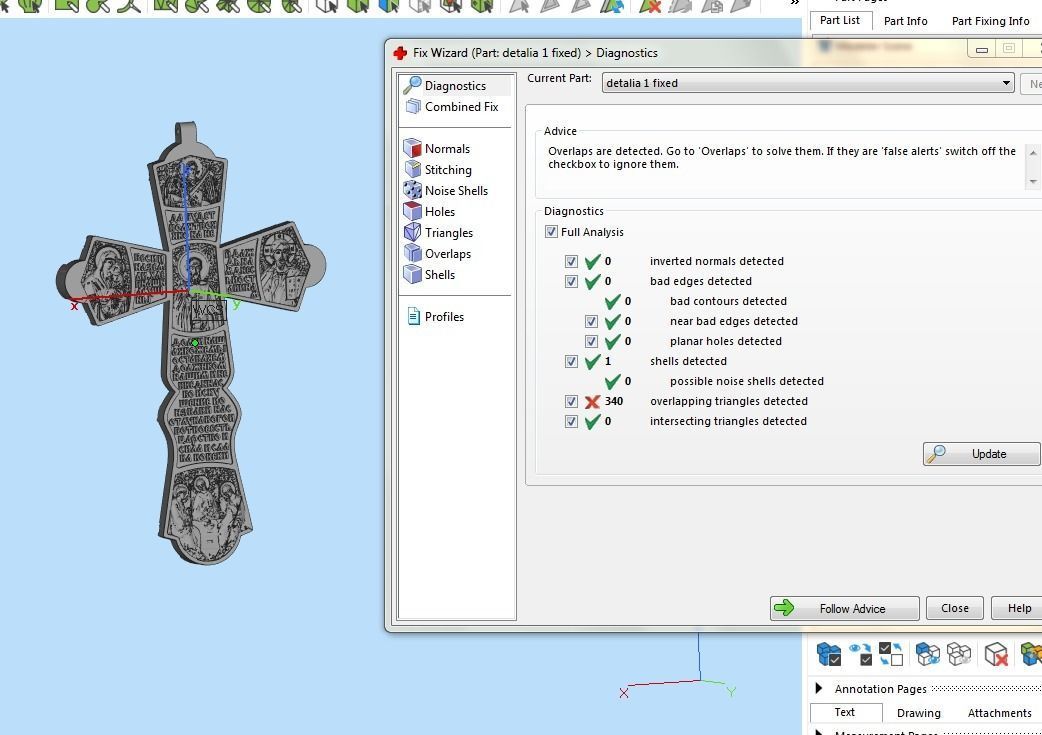Click the unload part icon with red X
The width and height of the screenshot is (1042, 735).
[996, 654]
